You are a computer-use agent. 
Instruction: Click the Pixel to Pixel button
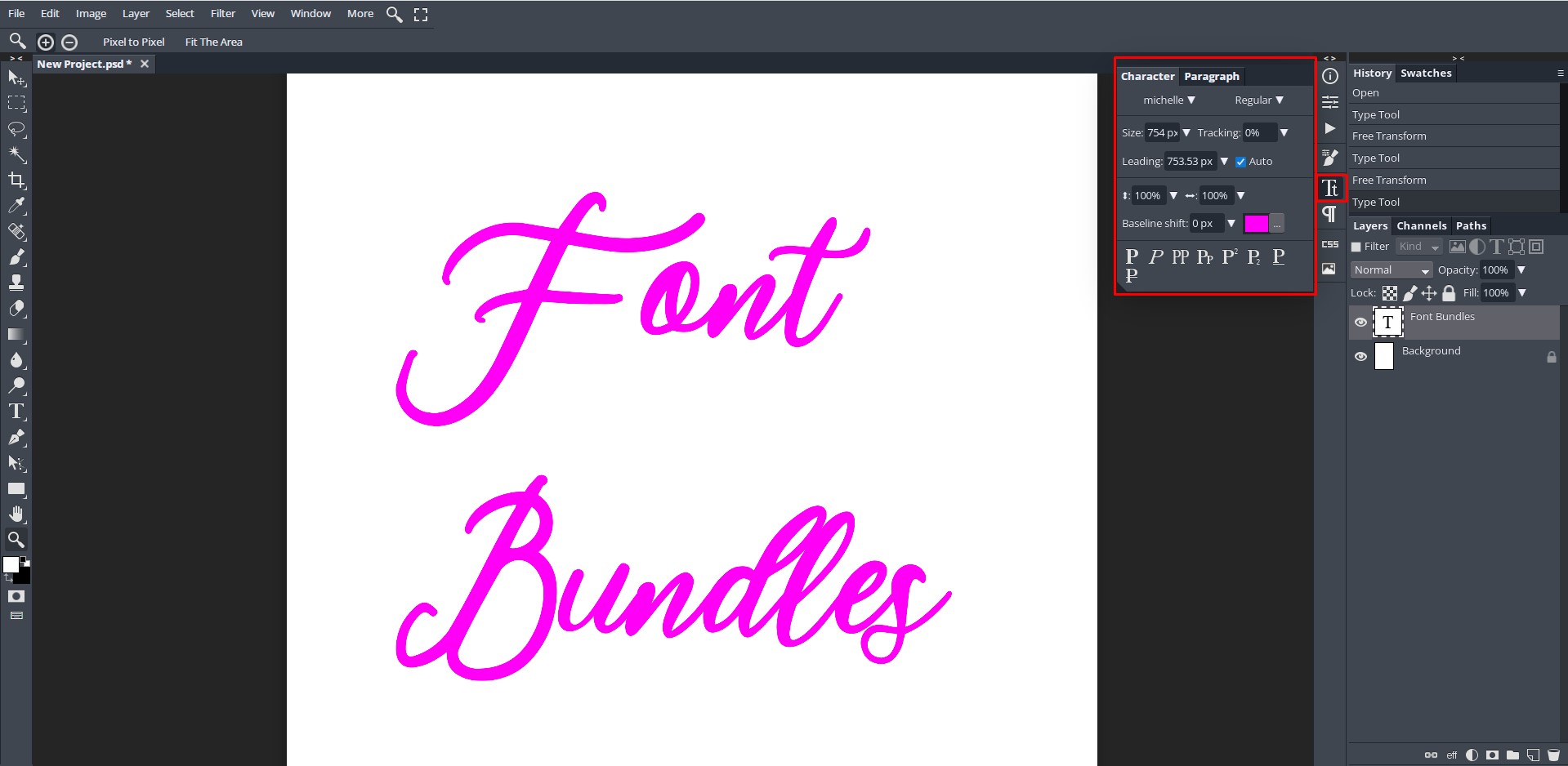(x=134, y=42)
